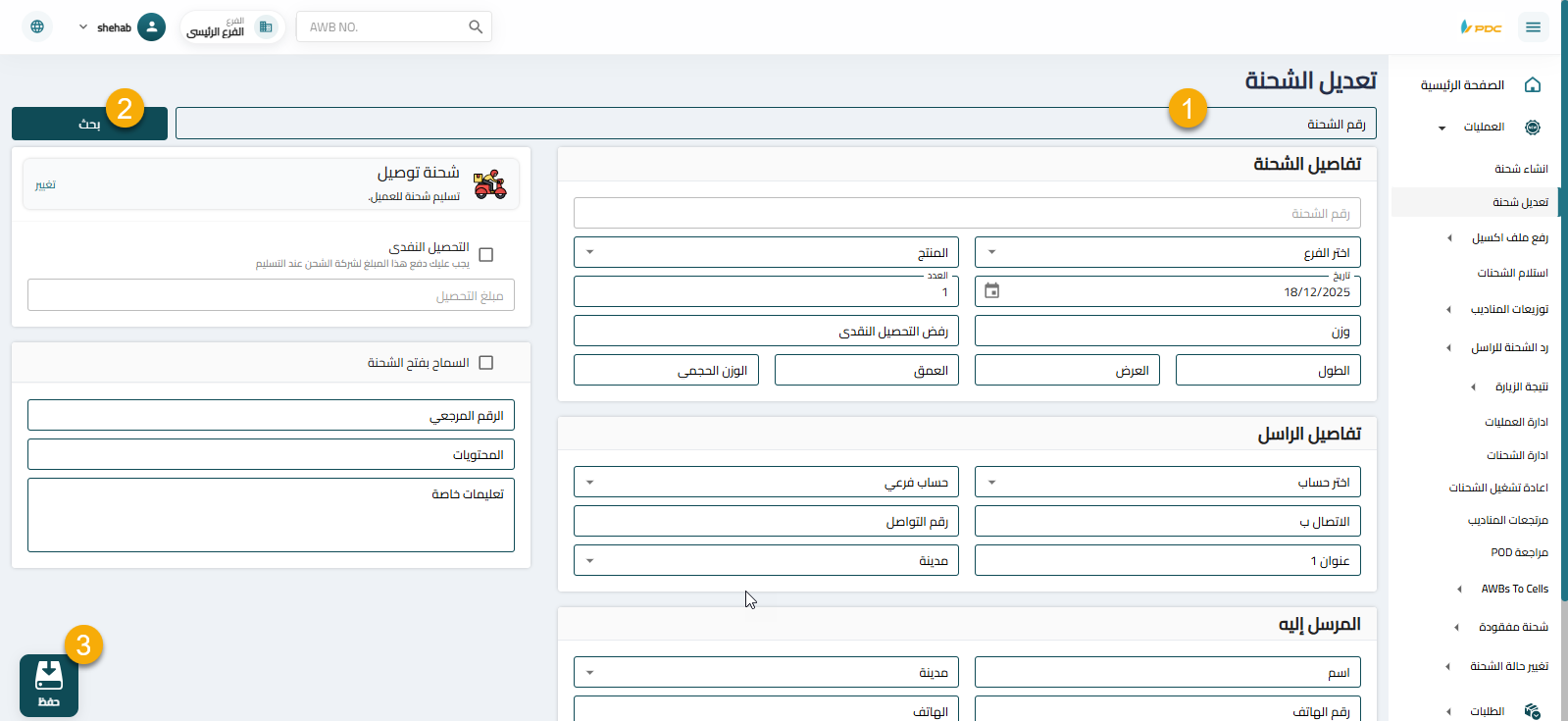1568x721 pixels.
Task: Click the الطلبات orders icon in sidebar
Action: tap(1533, 711)
